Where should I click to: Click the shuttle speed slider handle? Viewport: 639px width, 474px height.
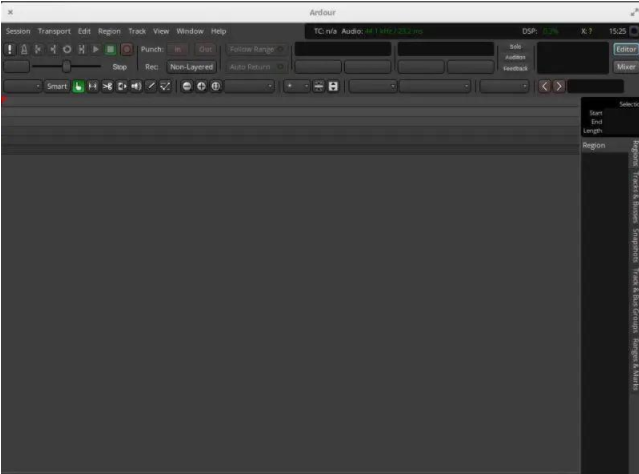(66, 66)
